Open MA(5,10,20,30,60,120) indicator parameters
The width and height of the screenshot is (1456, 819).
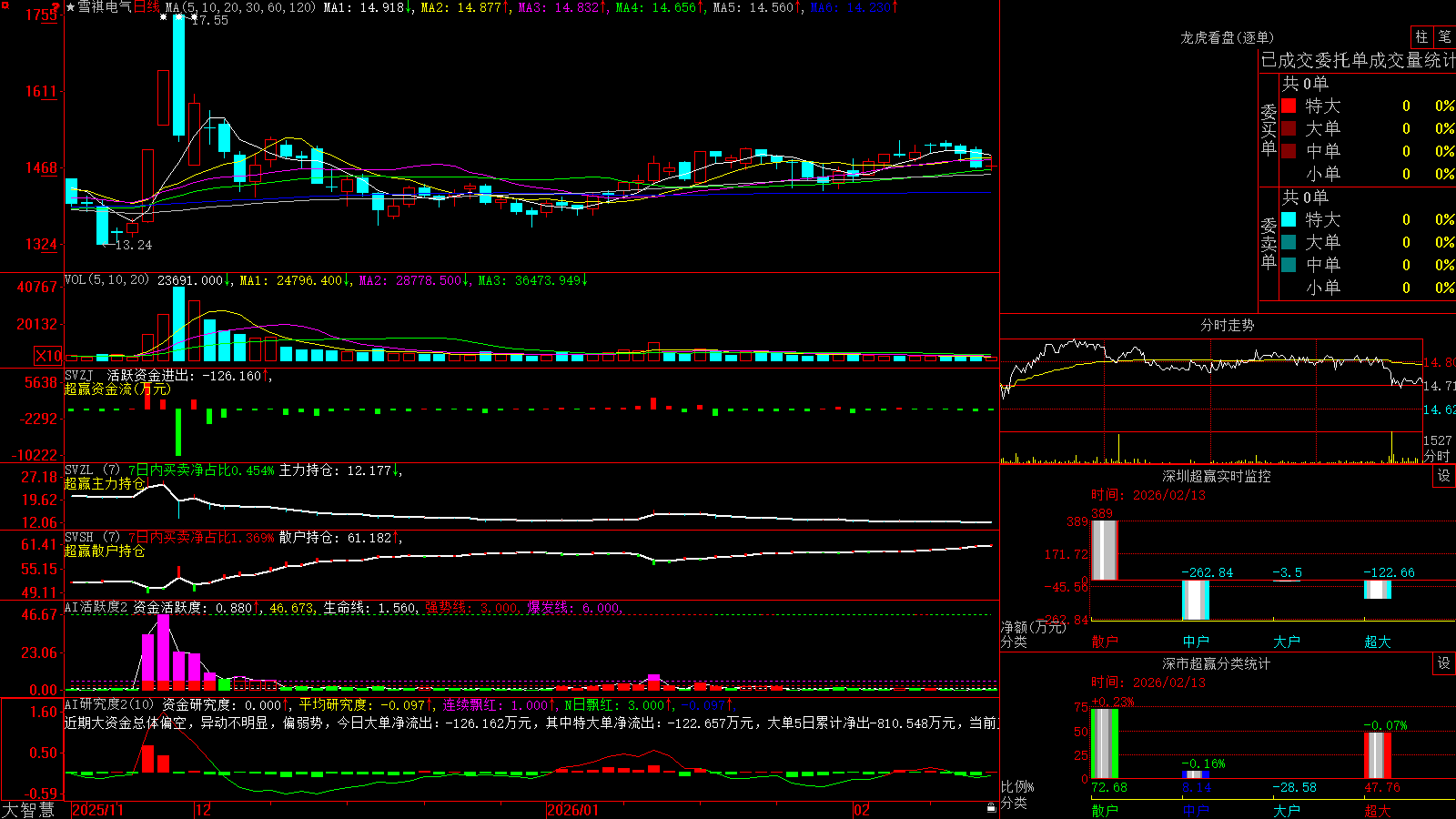pyautogui.click(x=241, y=7)
